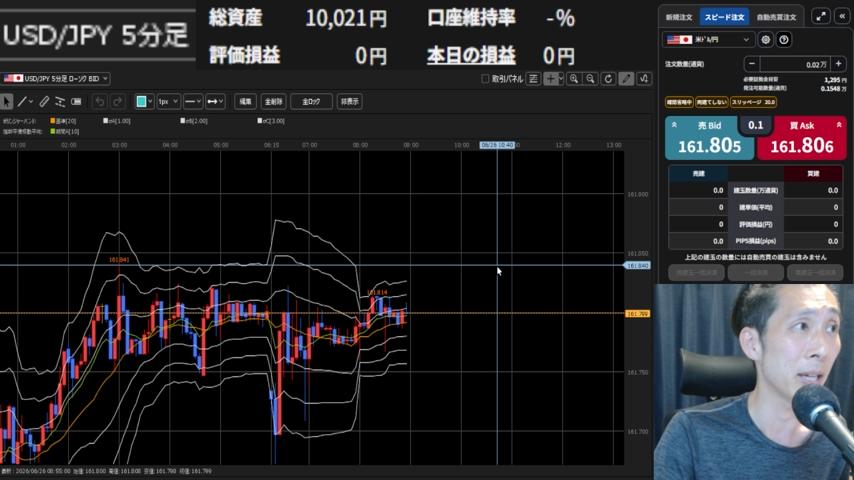Open the USD/JPY 5分足 chart selector dropdown
Screen dimensions: 854x480
pos(56,79)
